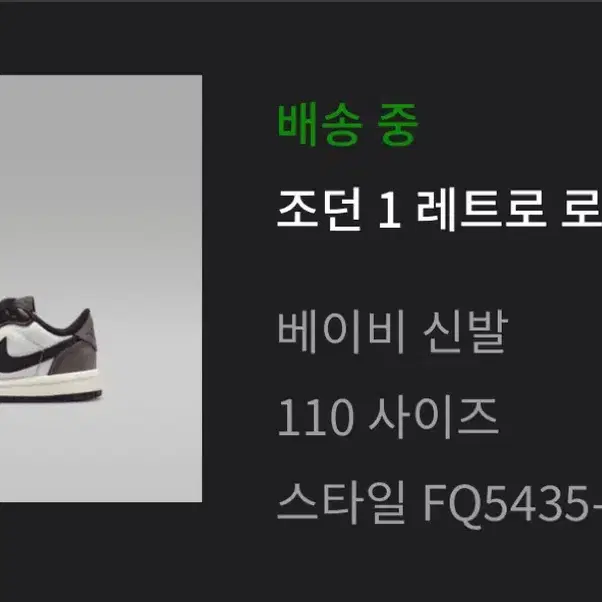Click the word 사이즈
Image resolution: width=602 pixels, height=602 pixels.
434,418
